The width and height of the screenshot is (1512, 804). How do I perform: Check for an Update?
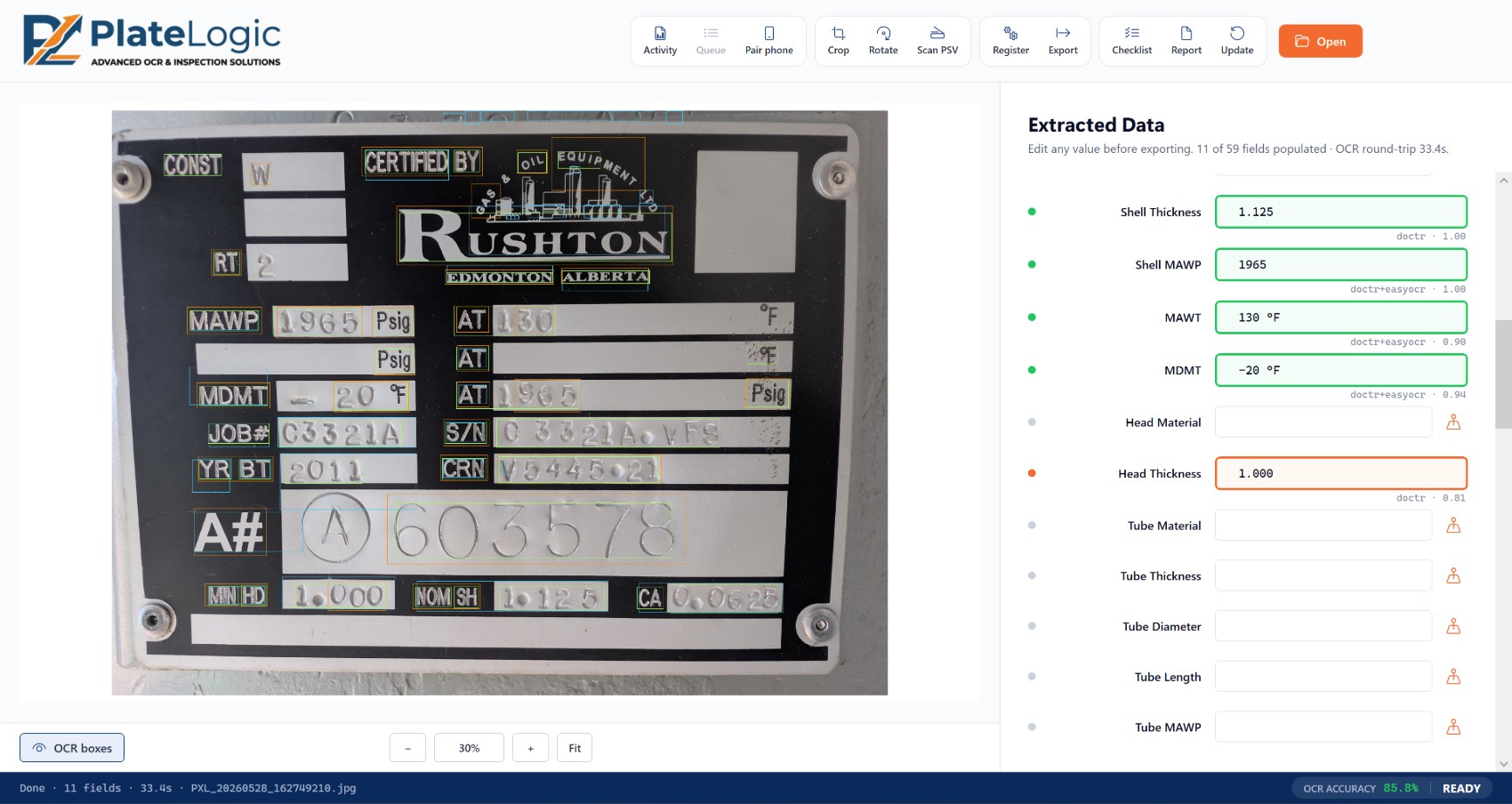(1237, 41)
